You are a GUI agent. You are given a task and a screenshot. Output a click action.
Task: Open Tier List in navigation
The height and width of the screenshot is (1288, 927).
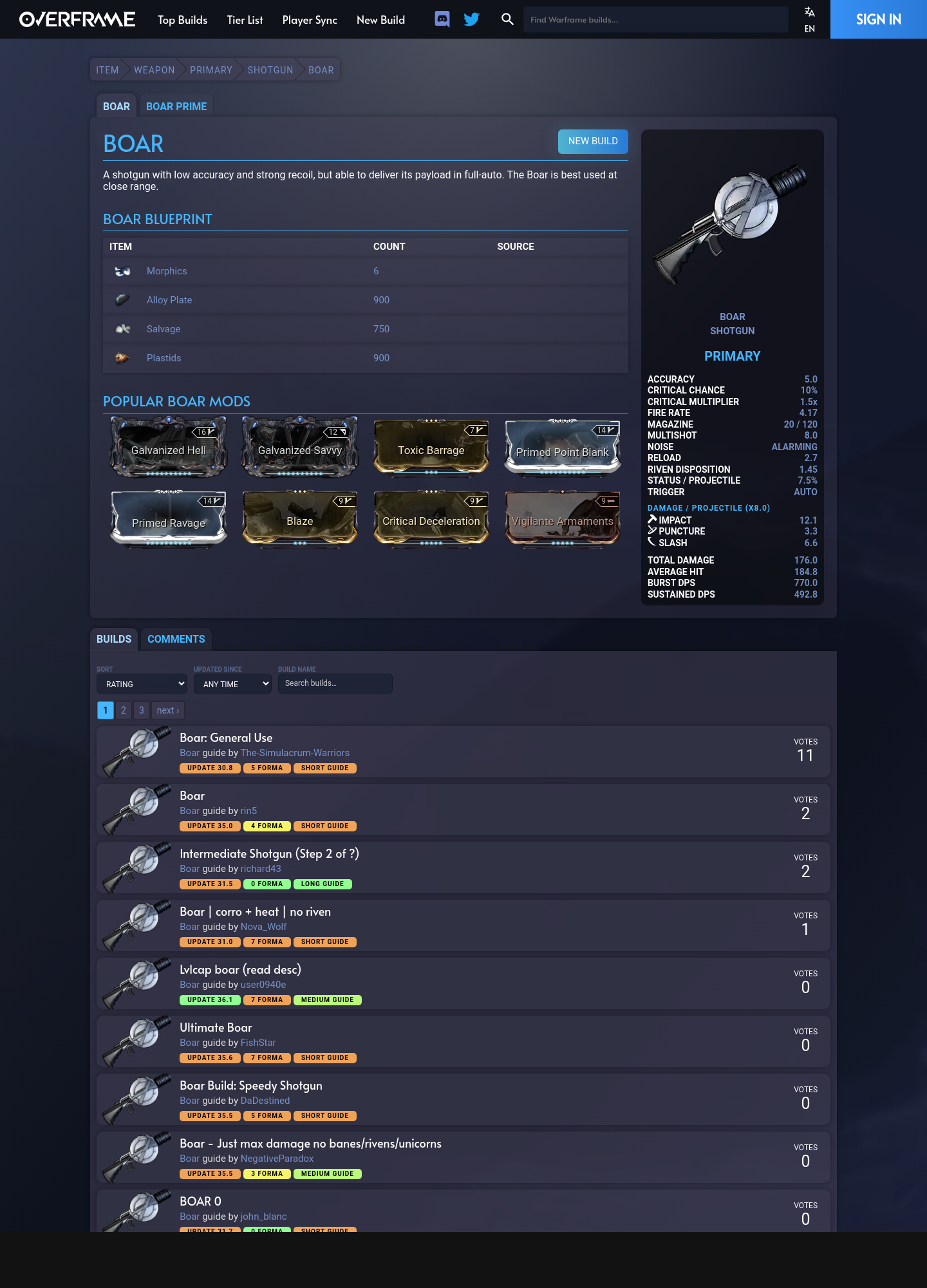point(245,20)
